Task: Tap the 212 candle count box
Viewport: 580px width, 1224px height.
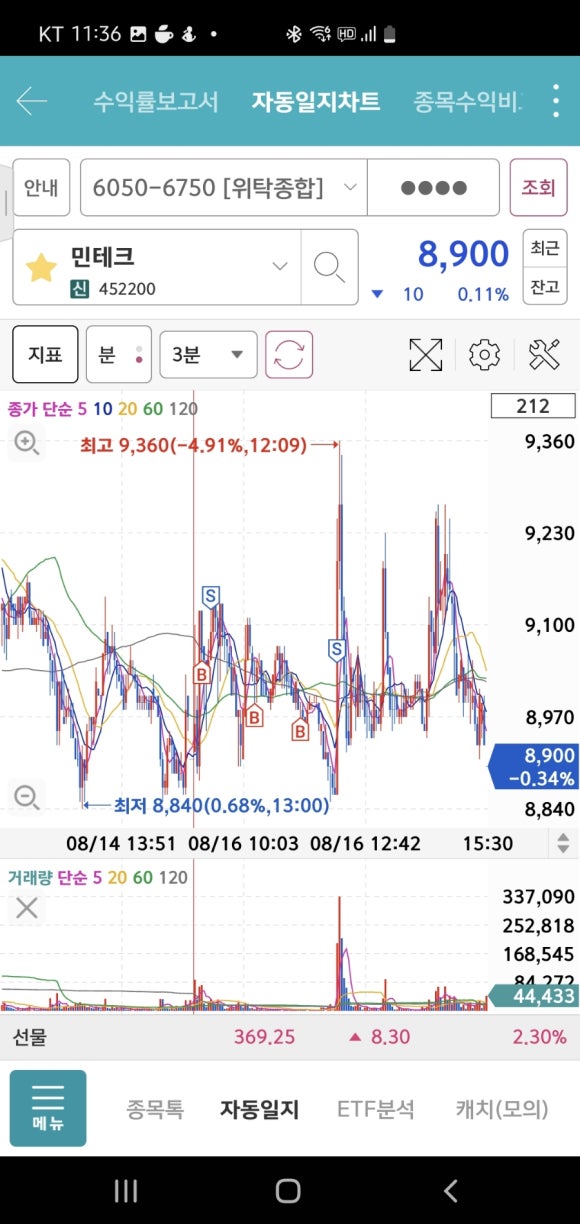Action: point(533,405)
